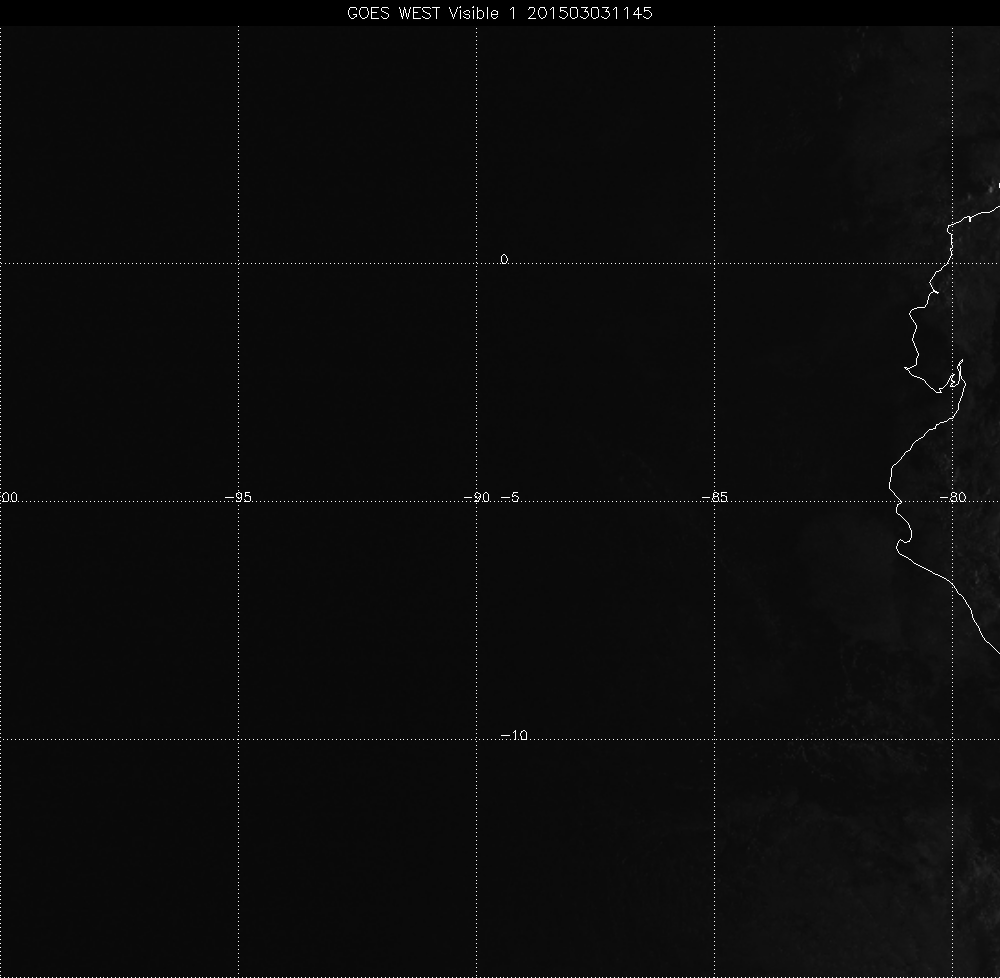This screenshot has height=978, width=1000.
Task: Click intersection of -10 latitude and -85 longitude
Action: 714,739
